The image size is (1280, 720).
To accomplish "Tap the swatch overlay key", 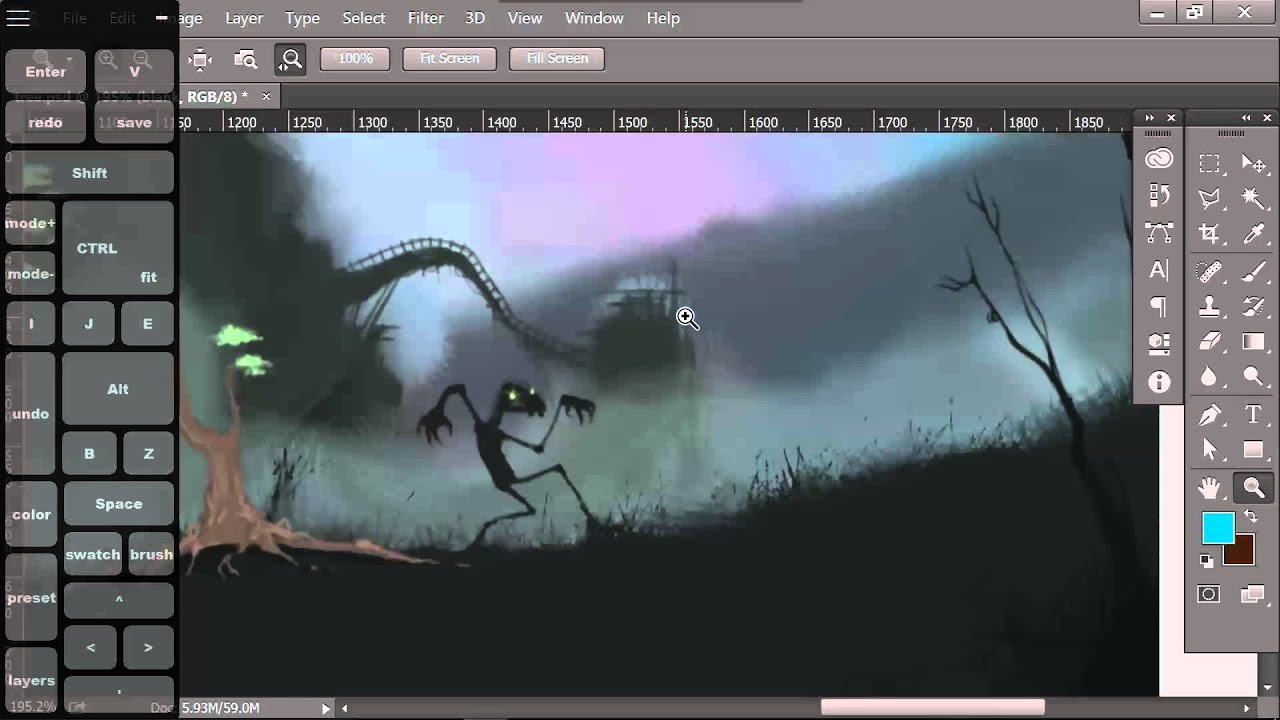I will pos(93,554).
